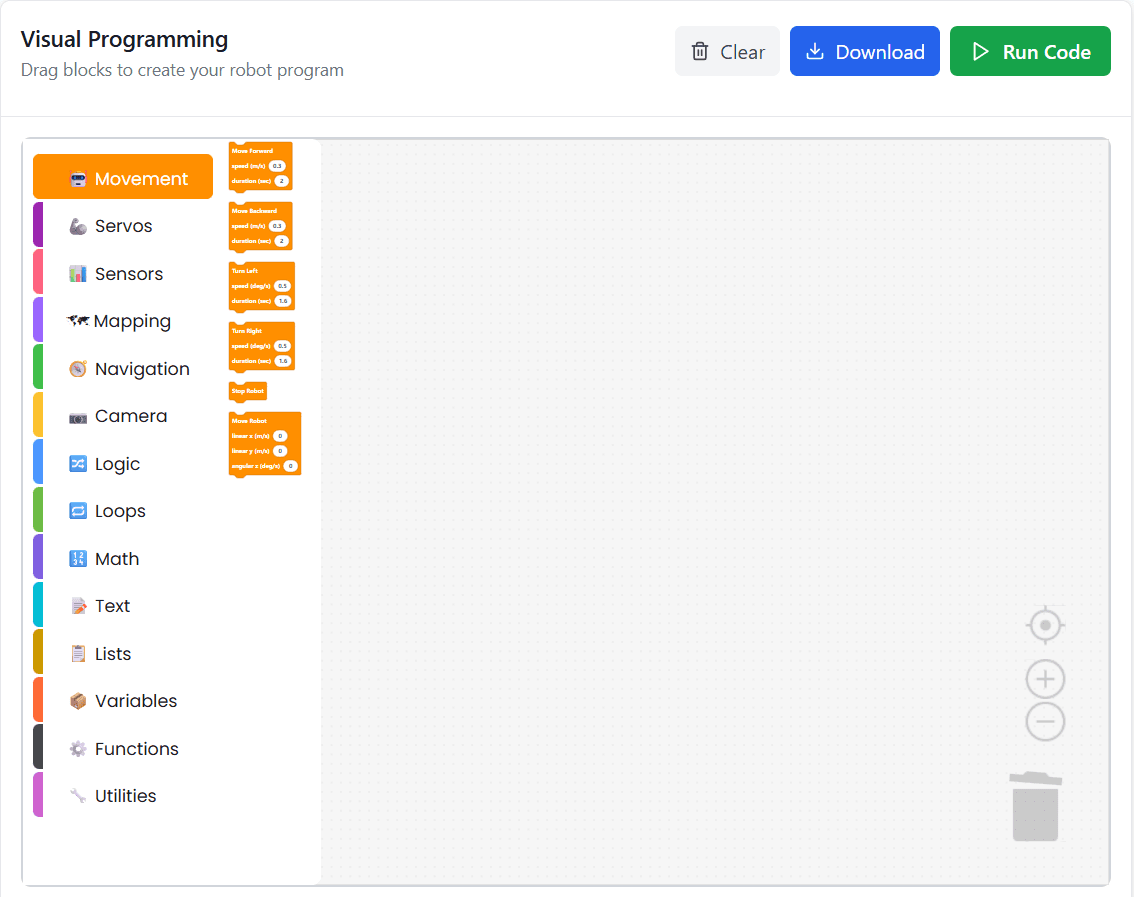Click the blue Download button
The image size is (1134, 897).
coord(864,52)
